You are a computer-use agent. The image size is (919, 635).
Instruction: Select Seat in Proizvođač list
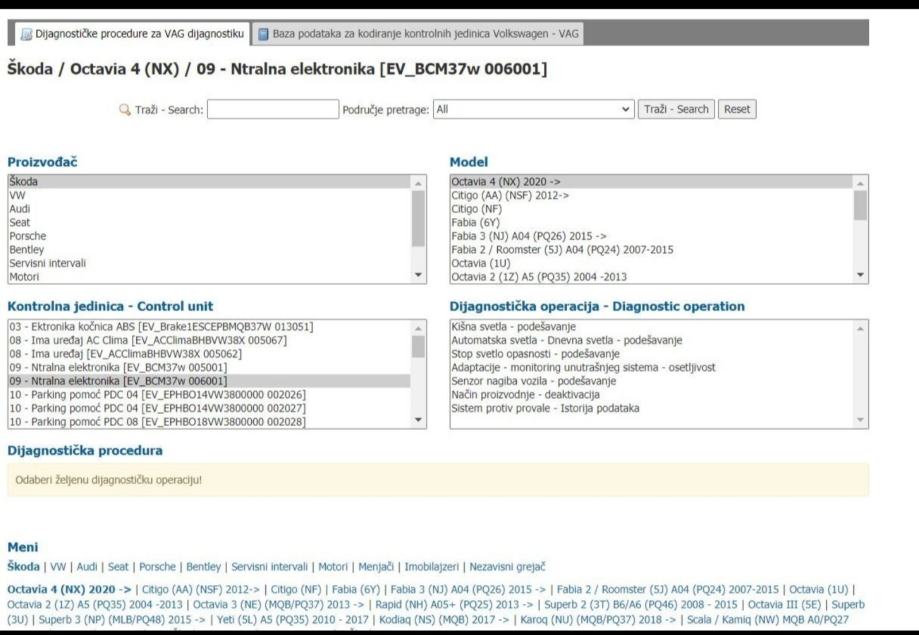click(x=210, y=222)
